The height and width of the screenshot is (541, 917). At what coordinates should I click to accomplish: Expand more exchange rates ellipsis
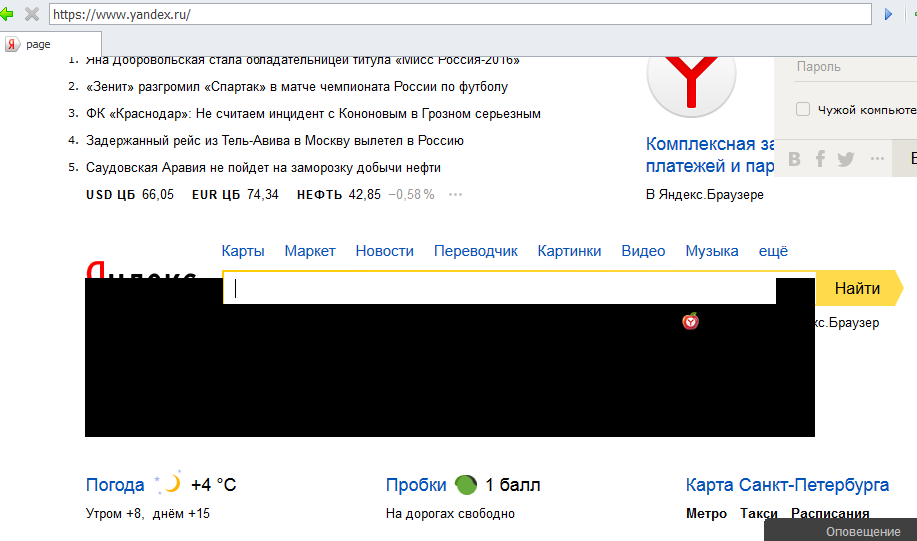455,194
